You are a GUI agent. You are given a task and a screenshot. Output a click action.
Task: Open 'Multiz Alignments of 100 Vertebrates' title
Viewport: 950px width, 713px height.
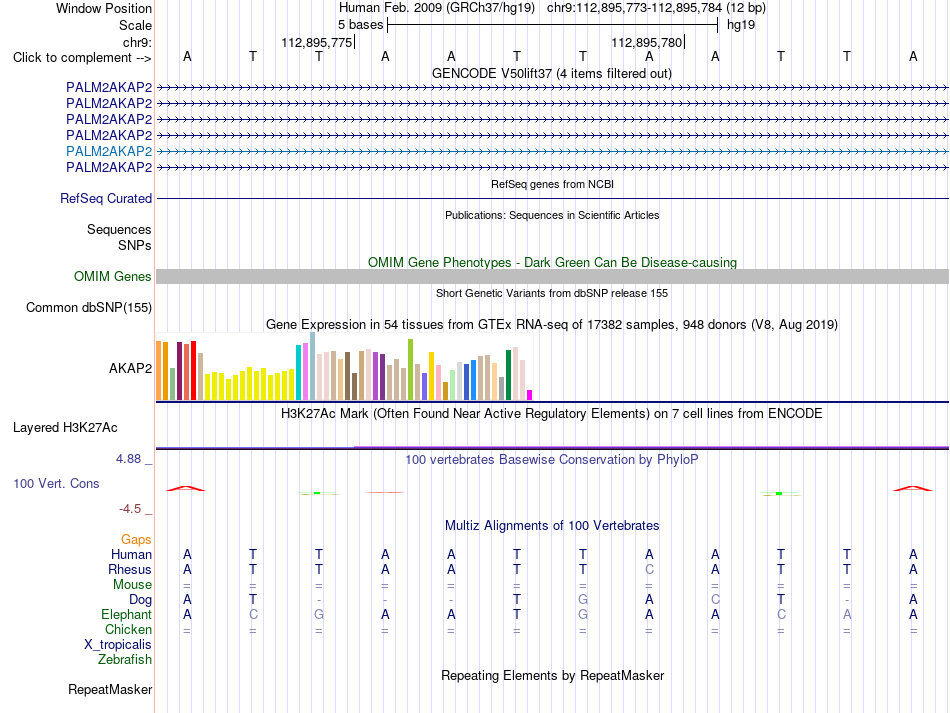pyautogui.click(x=552, y=526)
